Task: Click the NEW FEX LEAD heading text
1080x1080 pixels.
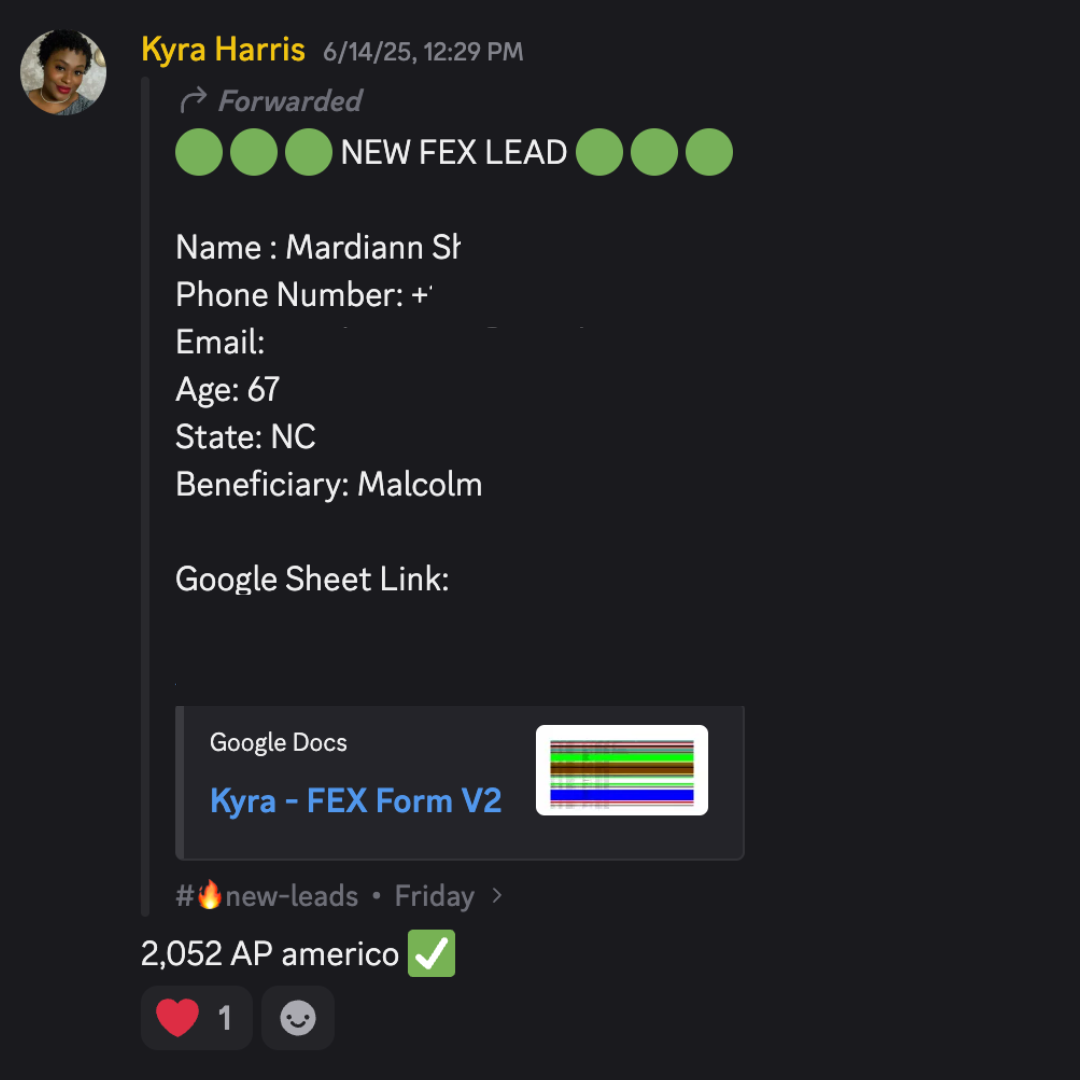Action: [454, 152]
